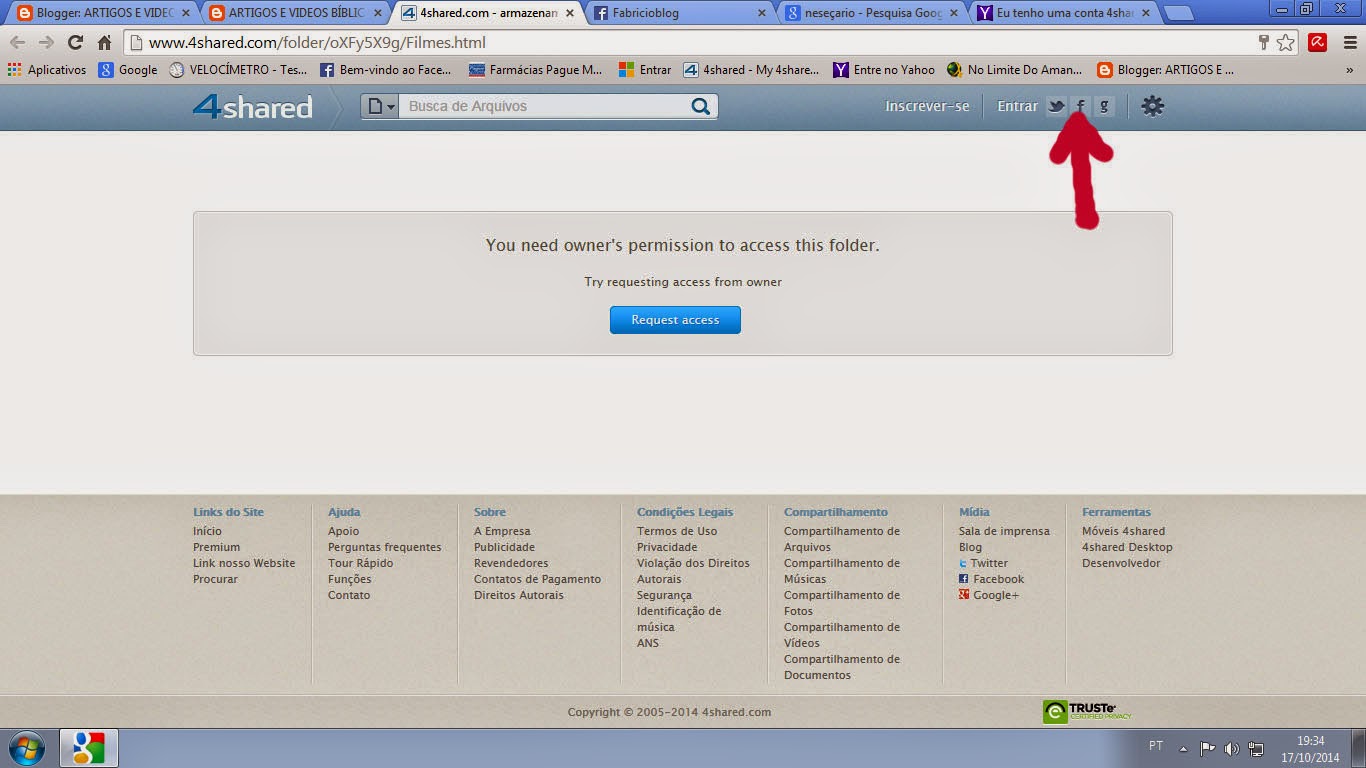Open the Termos de Uso footer link
Viewport: 1366px width, 768px height.
[677, 531]
